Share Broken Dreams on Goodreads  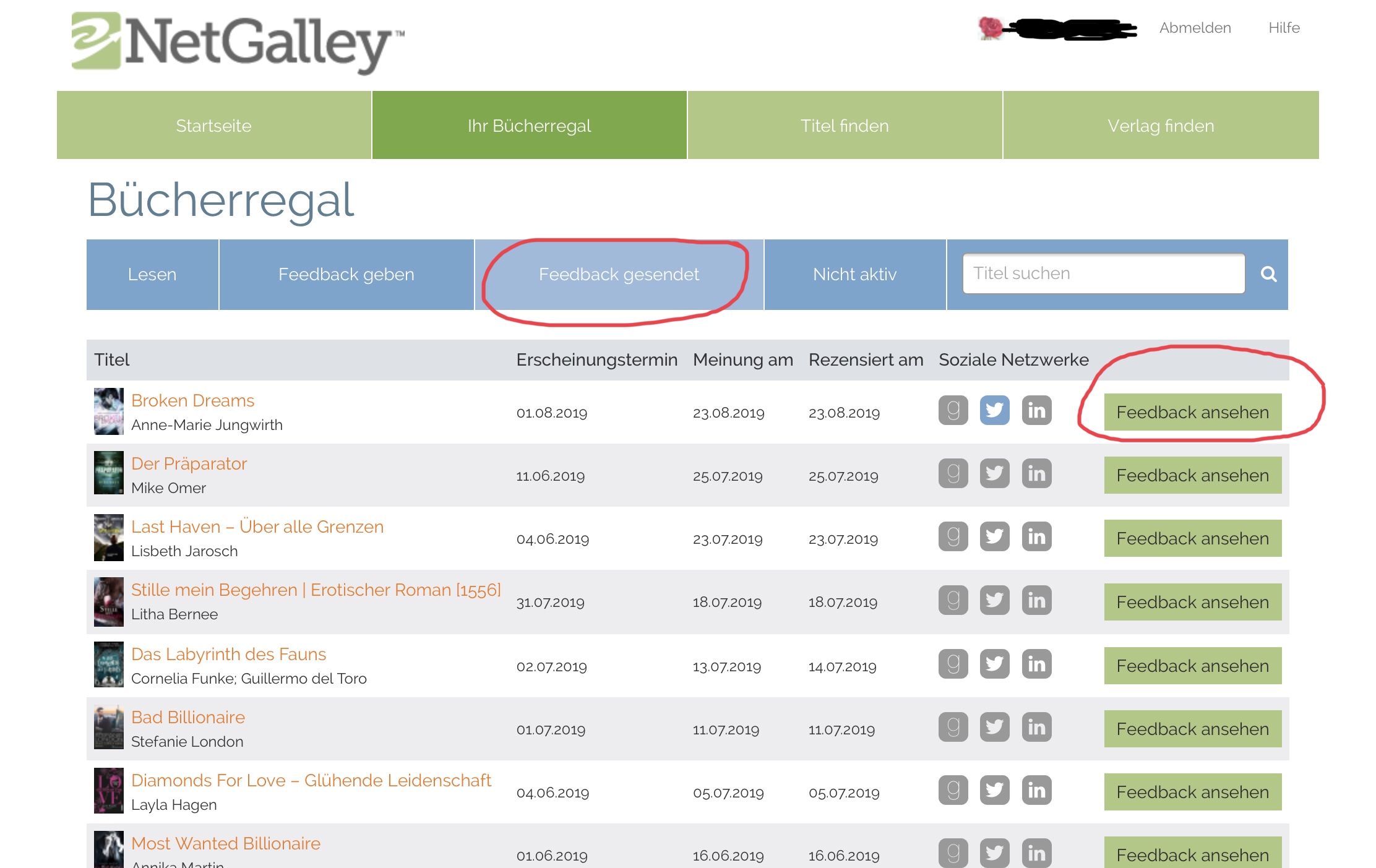[x=953, y=410]
